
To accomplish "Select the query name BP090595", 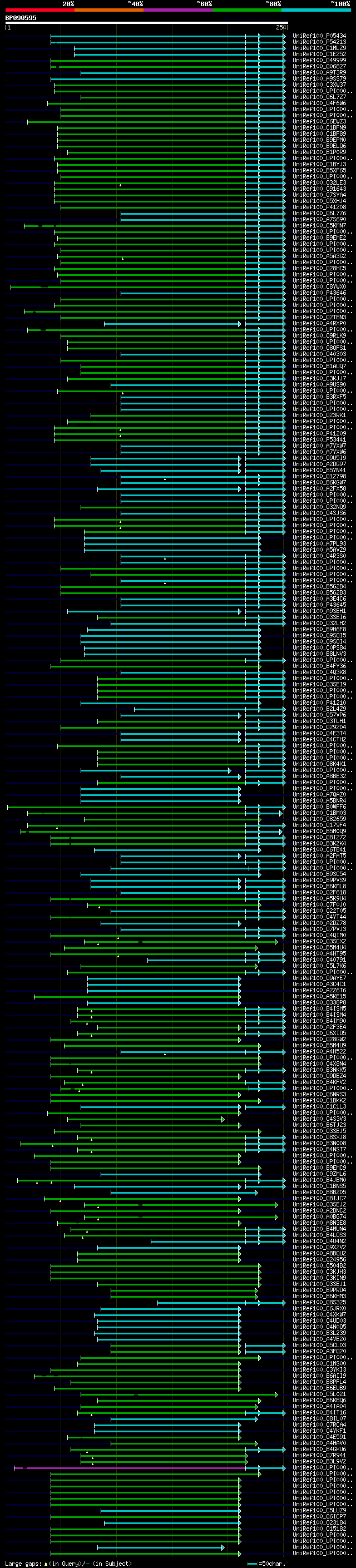I will [21, 18].
